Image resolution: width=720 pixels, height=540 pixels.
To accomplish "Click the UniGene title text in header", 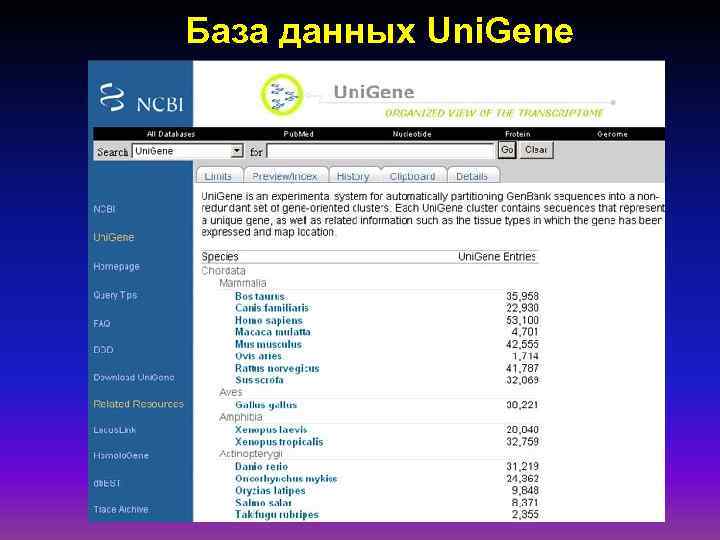I will [x=374, y=92].
